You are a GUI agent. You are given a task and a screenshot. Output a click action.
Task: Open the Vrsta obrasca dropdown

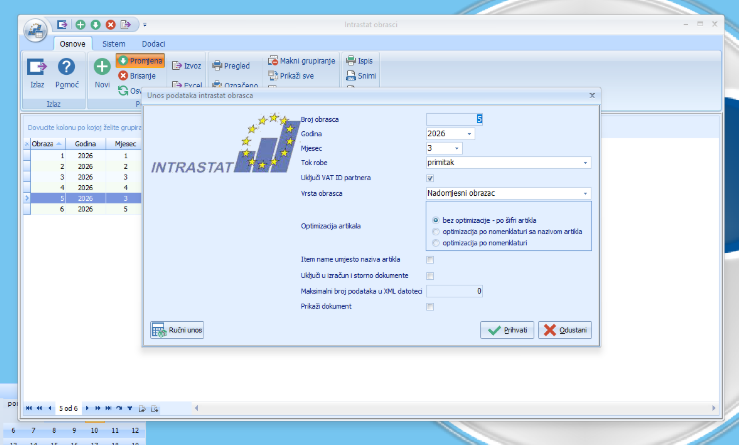click(x=585, y=193)
